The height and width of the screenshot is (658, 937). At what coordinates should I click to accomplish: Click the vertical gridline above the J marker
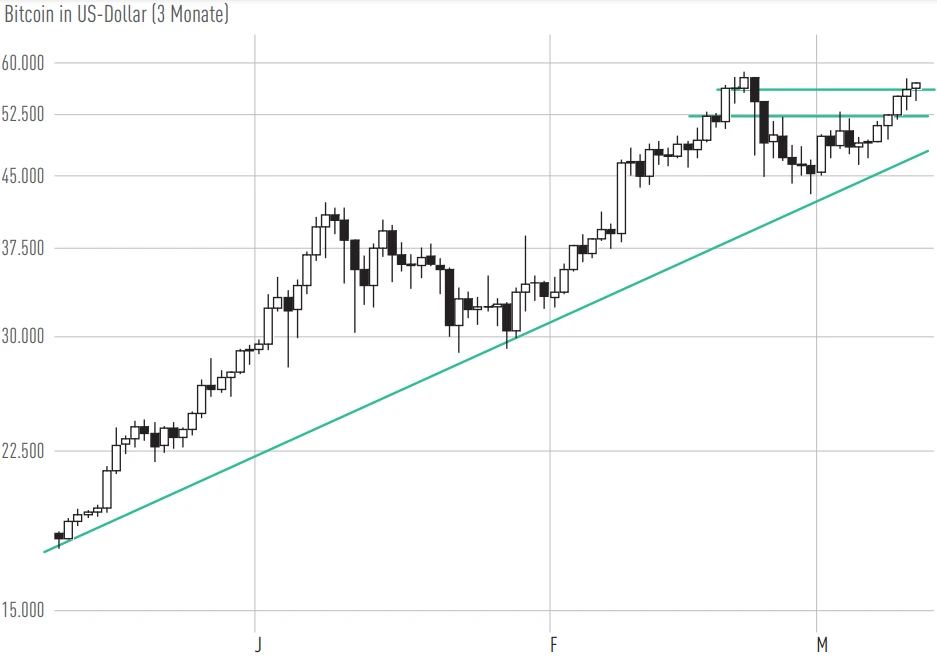click(255, 150)
